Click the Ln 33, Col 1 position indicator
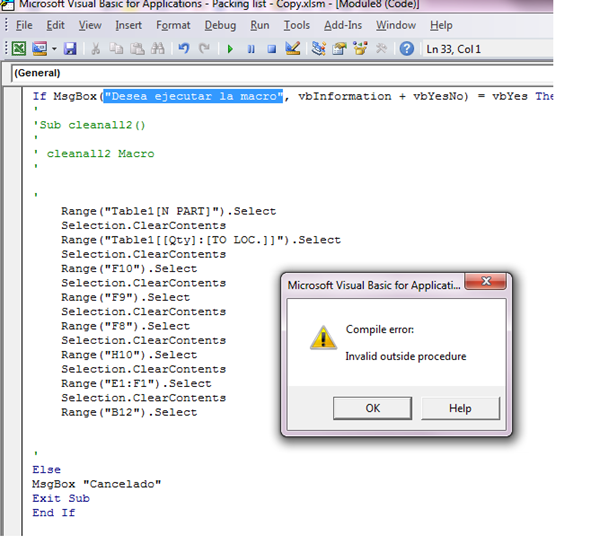This screenshot has height=544, width=600. [453, 49]
